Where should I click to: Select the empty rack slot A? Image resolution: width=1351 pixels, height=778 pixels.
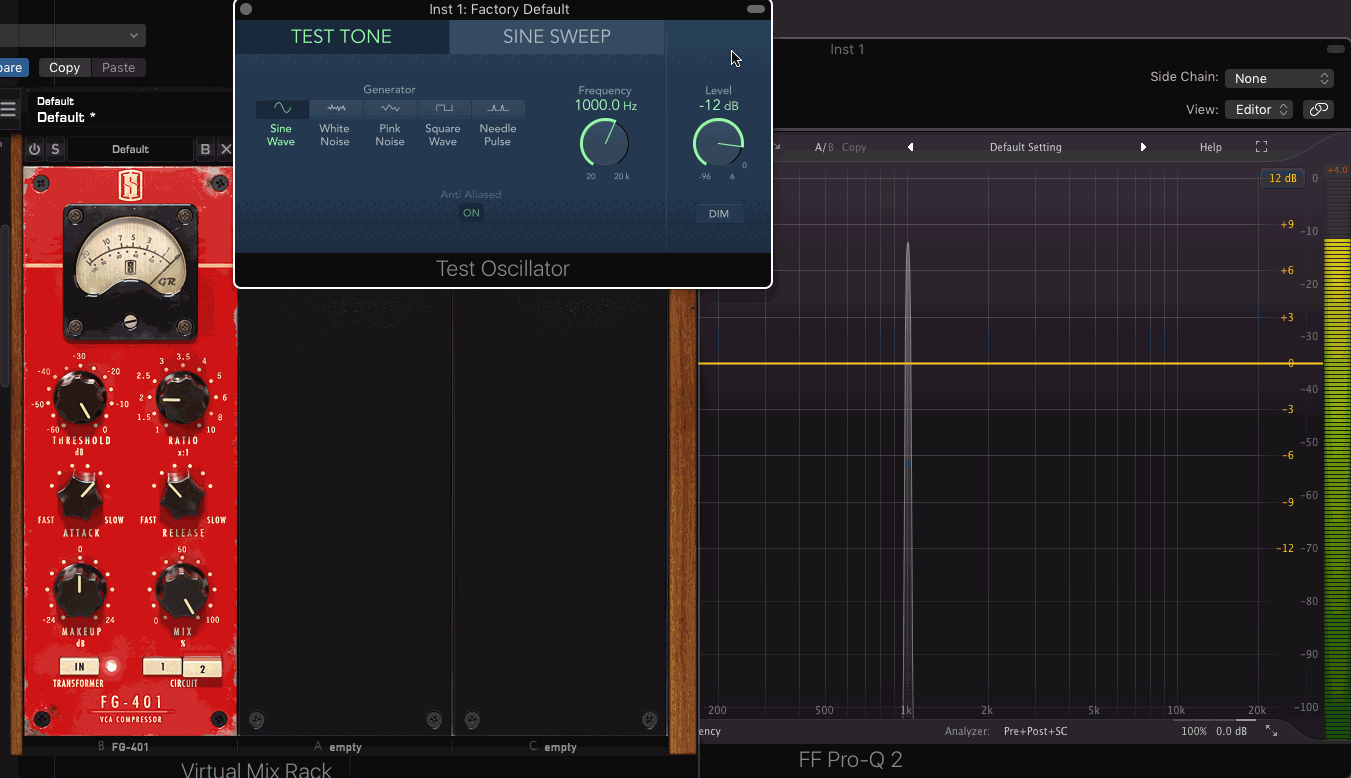[x=338, y=746]
